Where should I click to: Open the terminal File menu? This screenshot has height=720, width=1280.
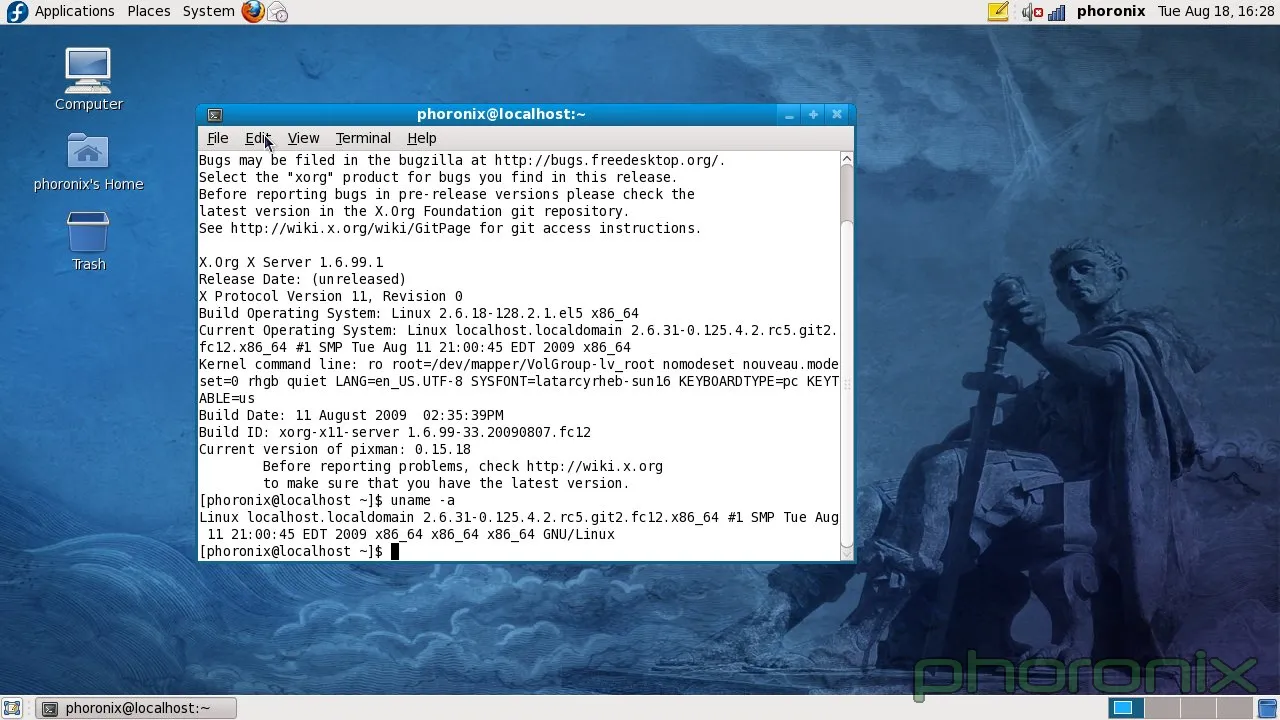point(217,138)
